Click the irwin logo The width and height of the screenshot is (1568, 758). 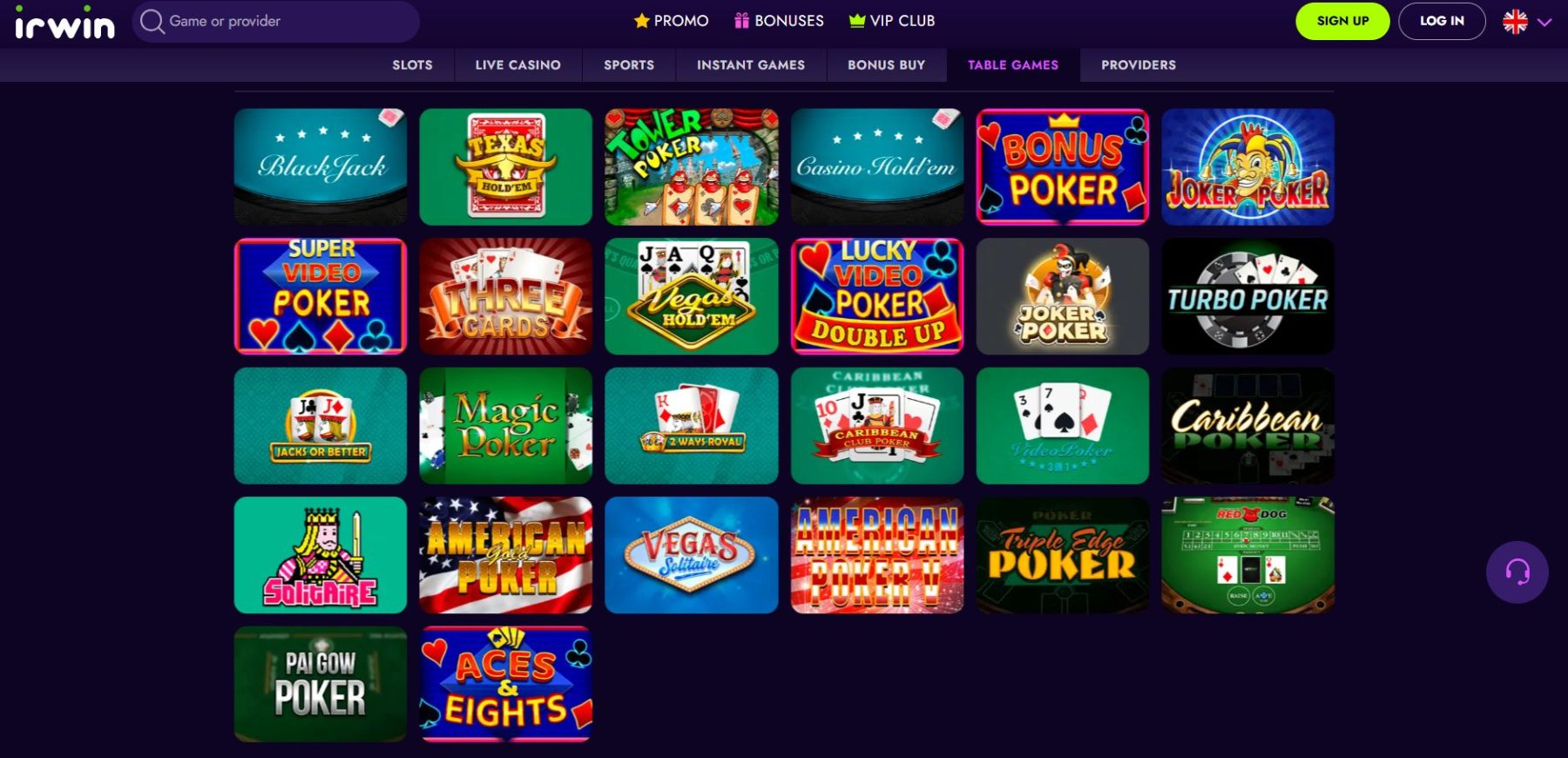[65, 23]
